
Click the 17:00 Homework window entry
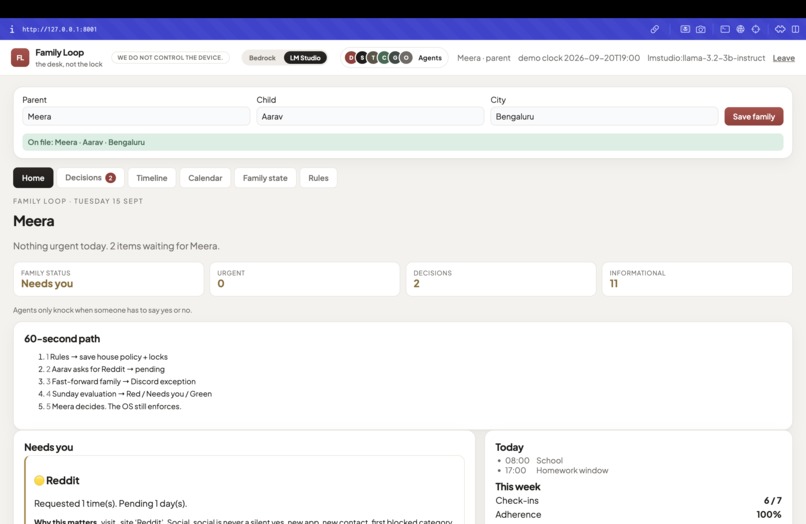coord(556,471)
